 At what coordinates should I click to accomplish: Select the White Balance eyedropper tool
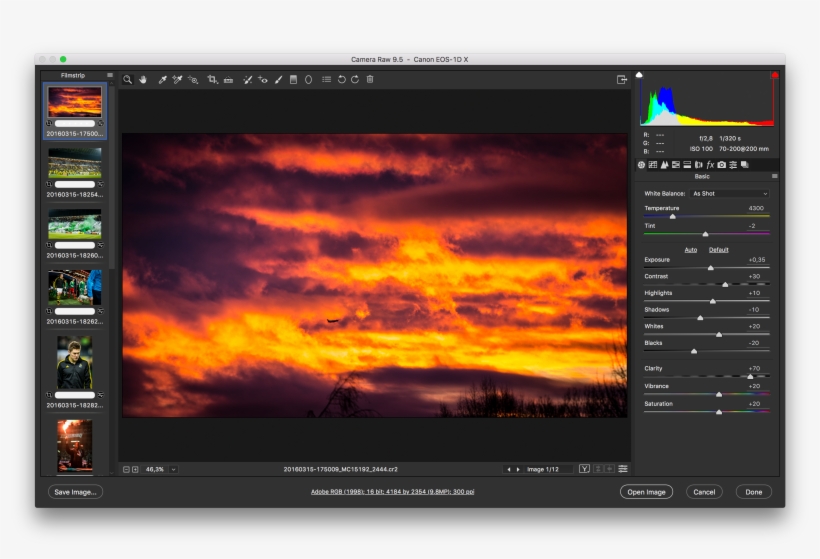point(163,79)
